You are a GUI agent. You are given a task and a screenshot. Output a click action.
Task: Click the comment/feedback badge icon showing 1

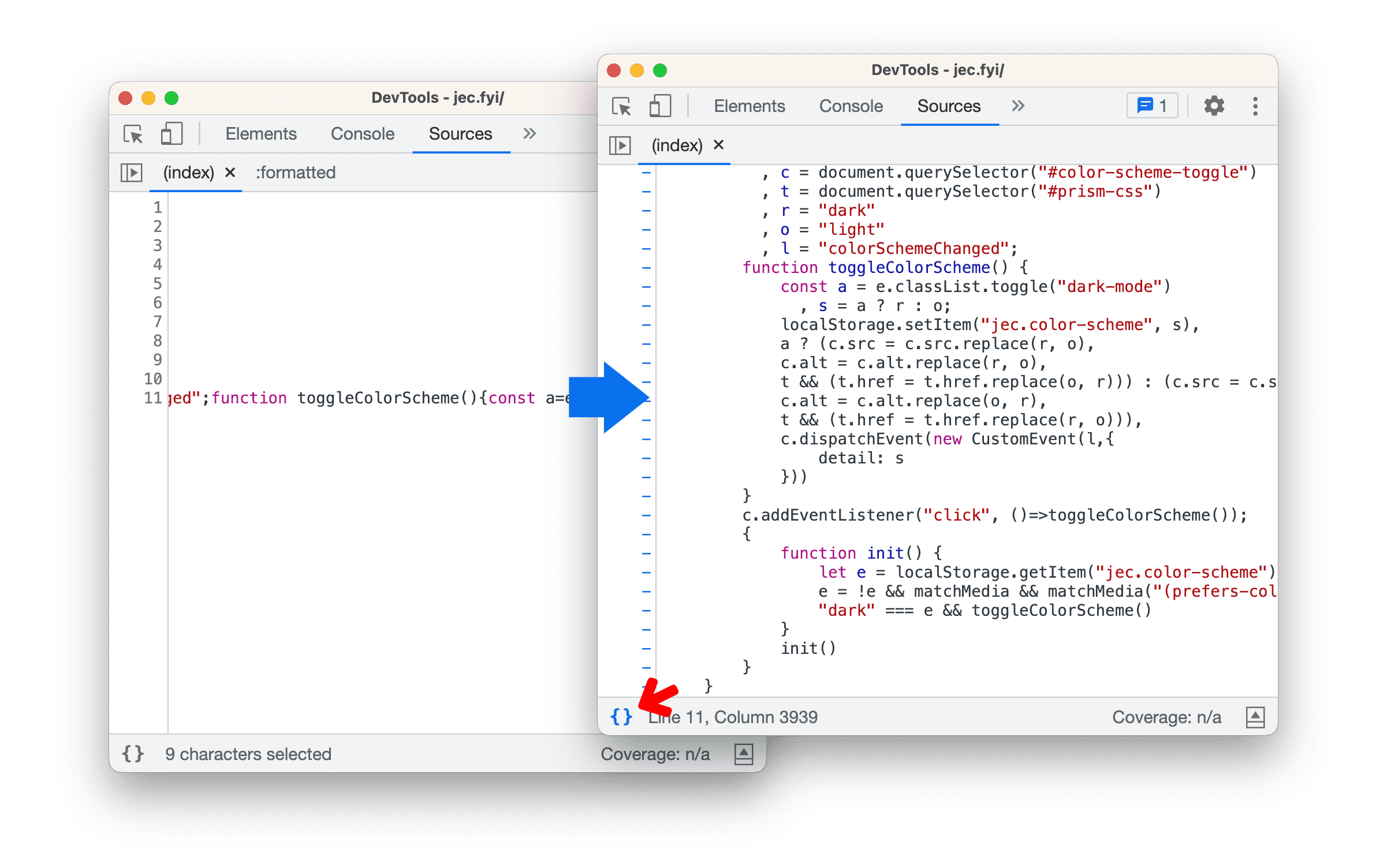1153,107
